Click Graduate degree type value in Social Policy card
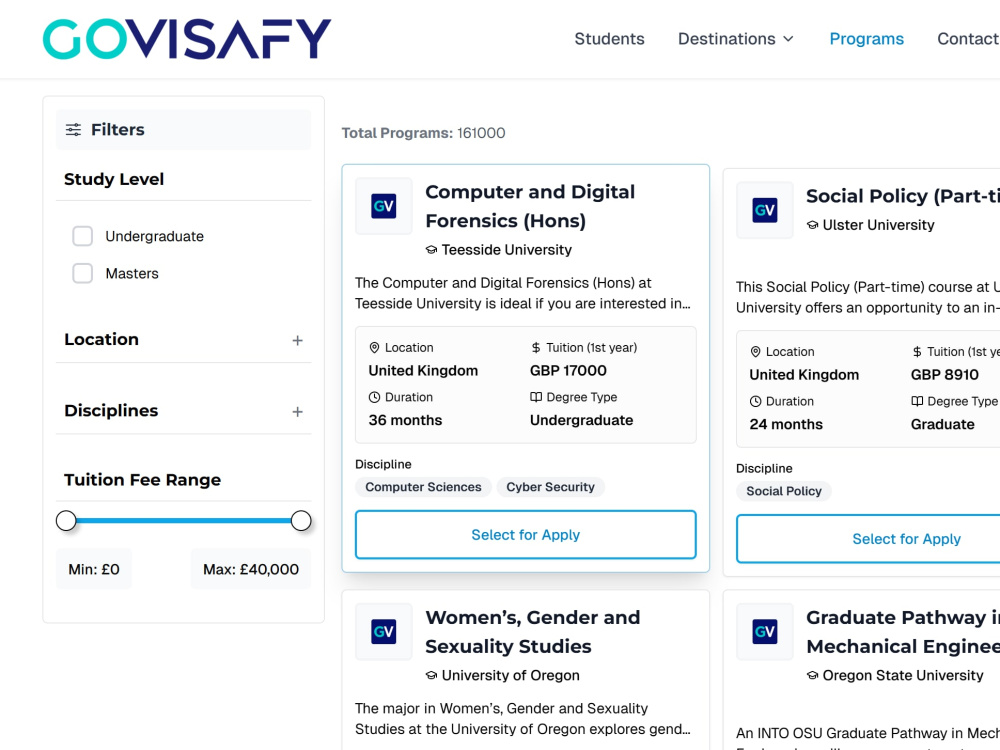The height and width of the screenshot is (750, 1000). (943, 424)
